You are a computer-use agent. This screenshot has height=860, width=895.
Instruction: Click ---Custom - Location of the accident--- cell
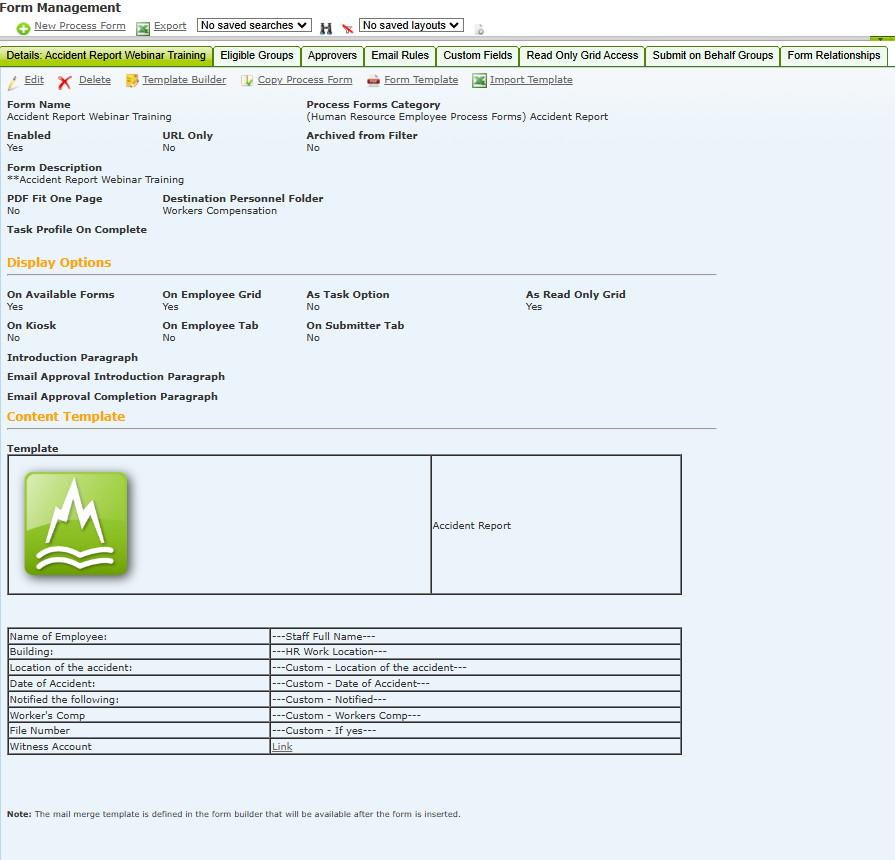(x=475, y=668)
